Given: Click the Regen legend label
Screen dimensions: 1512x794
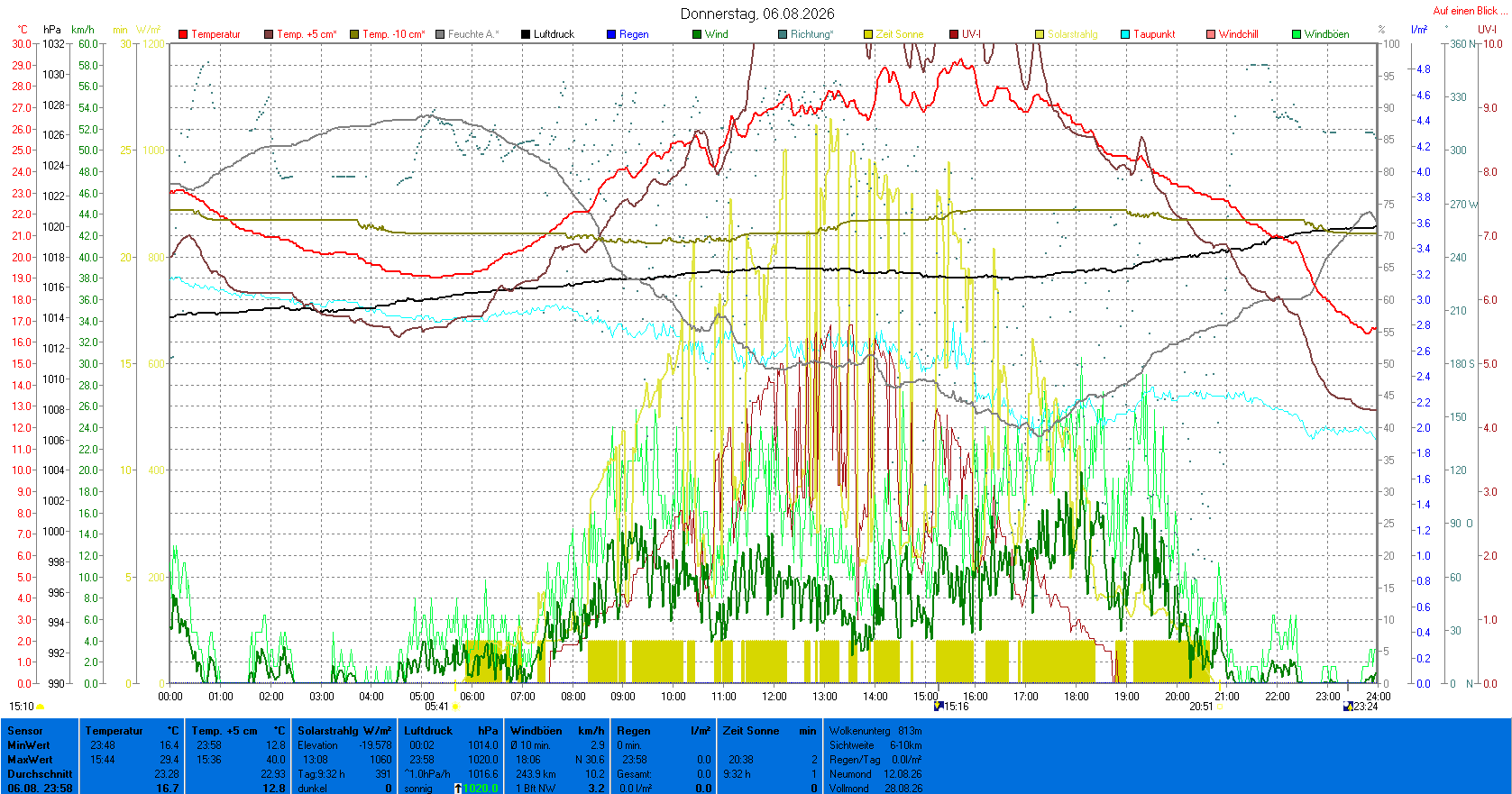Looking at the screenshot, I should (634, 34).
